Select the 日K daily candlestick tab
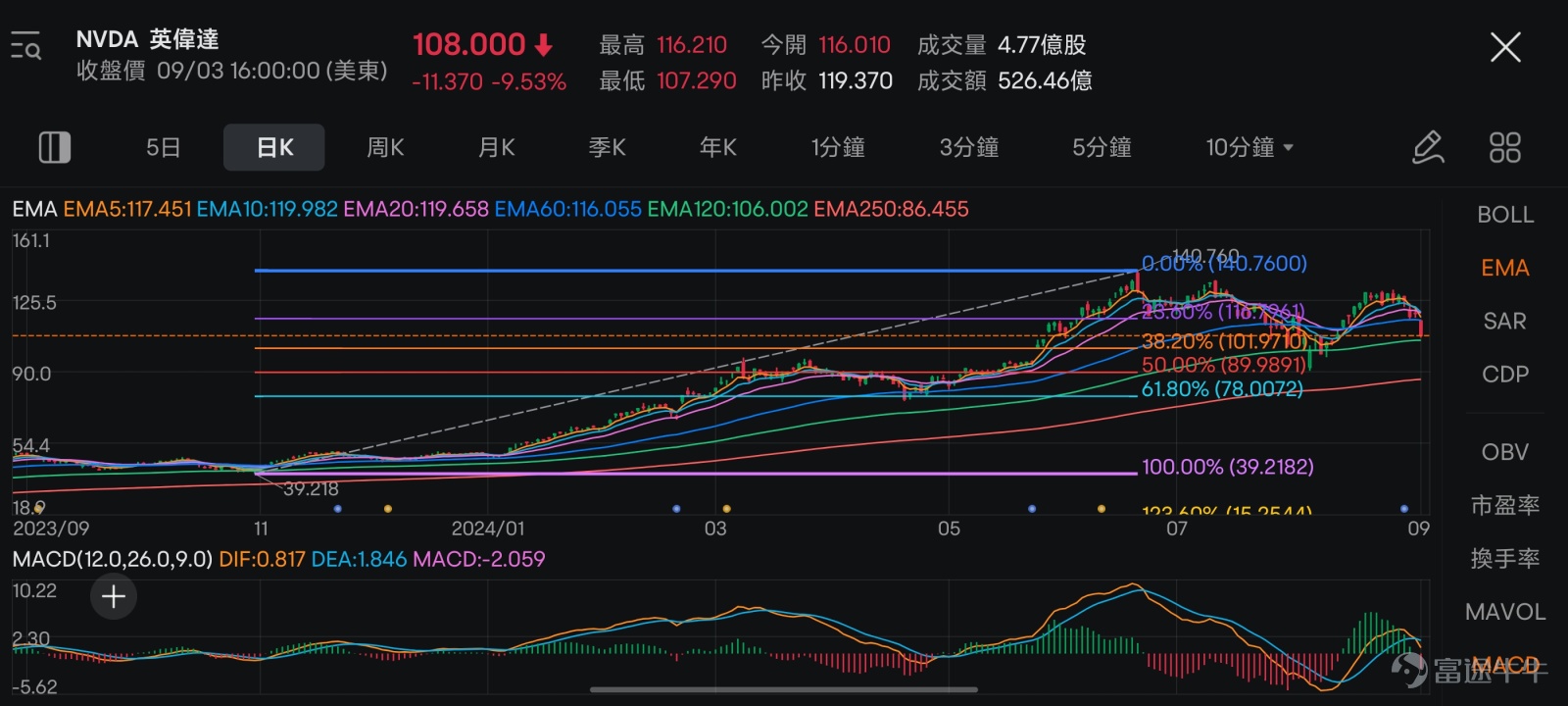The width and height of the screenshot is (1568, 706). tap(274, 147)
